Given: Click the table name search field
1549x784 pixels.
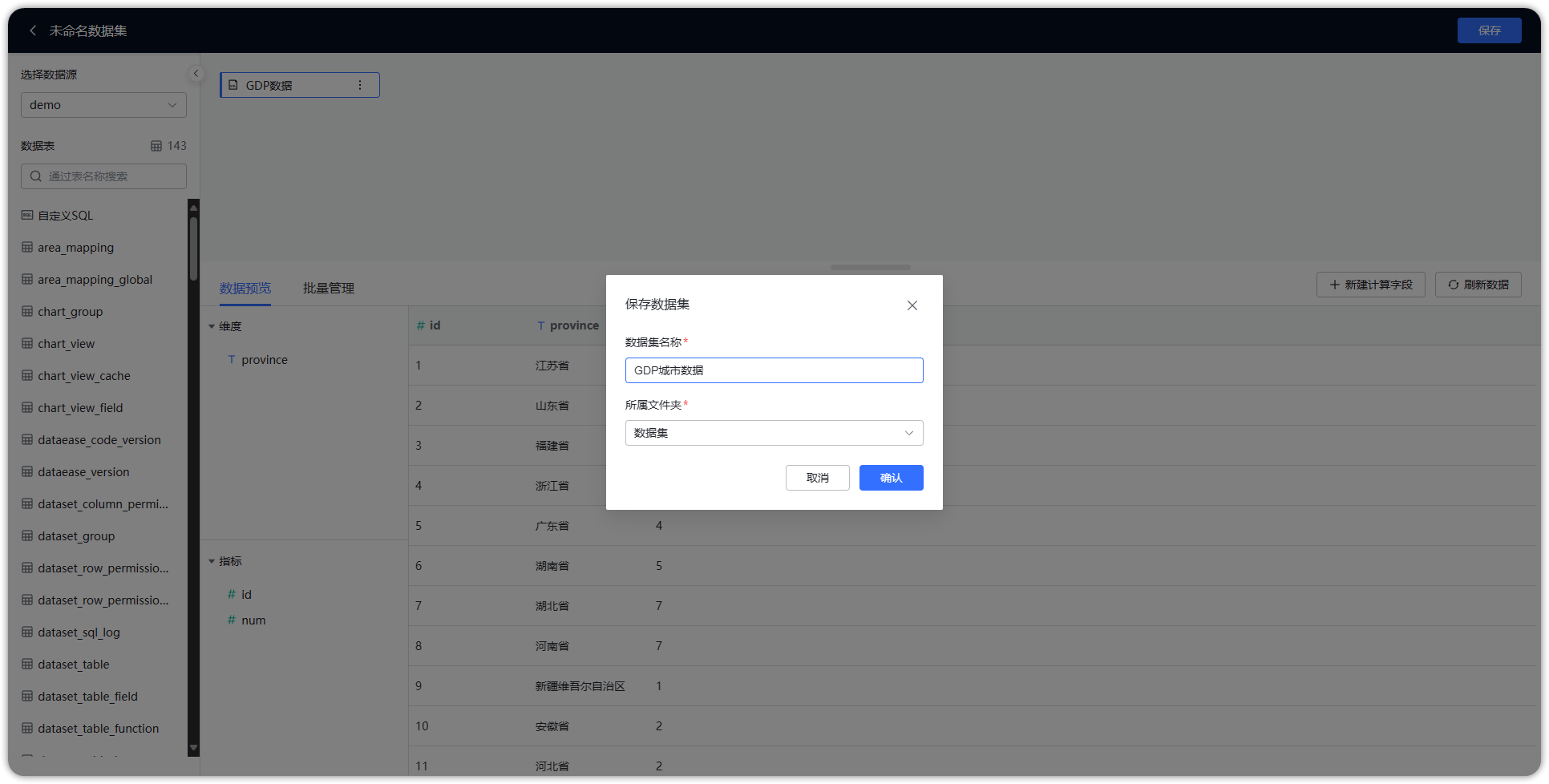Looking at the screenshot, I should (x=103, y=176).
